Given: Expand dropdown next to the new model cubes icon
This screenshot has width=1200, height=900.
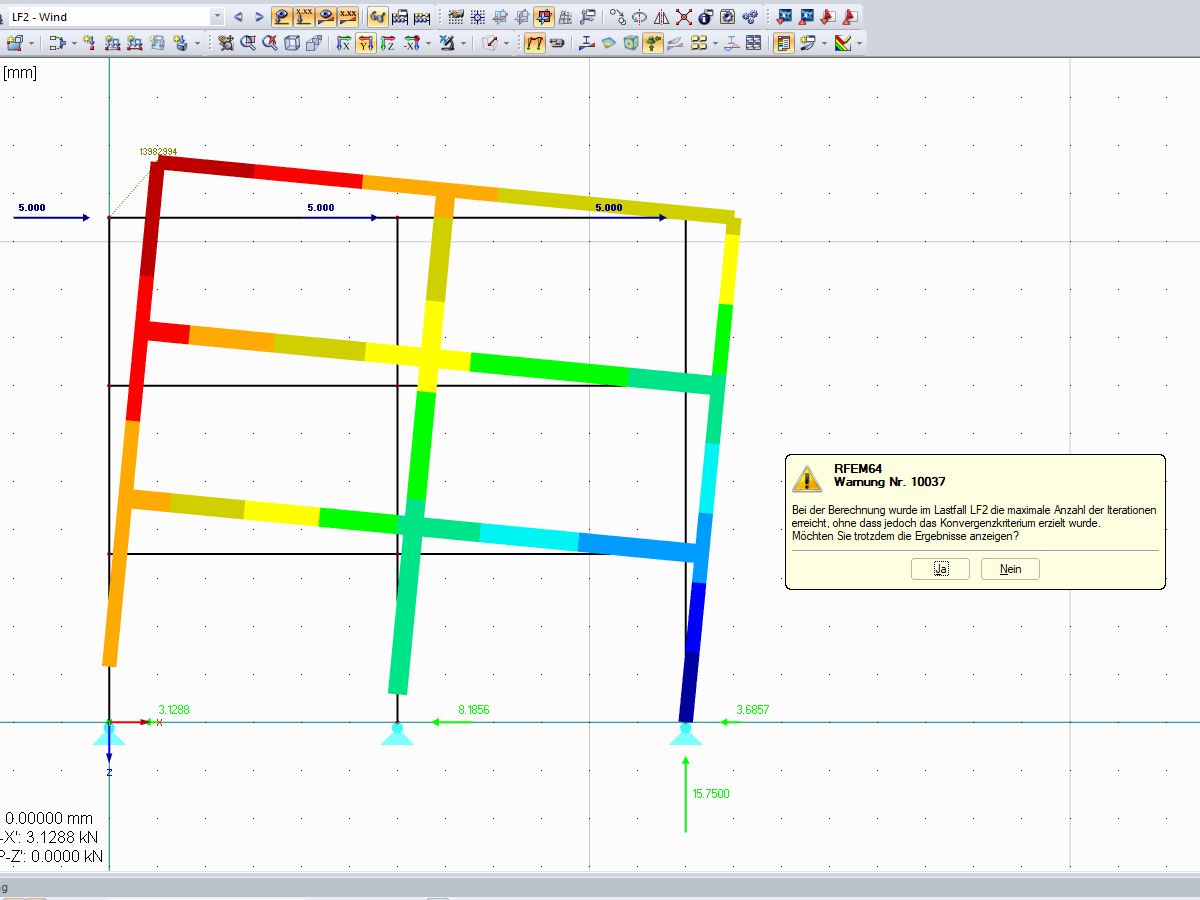Looking at the screenshot, I should (x=32, y=43).
